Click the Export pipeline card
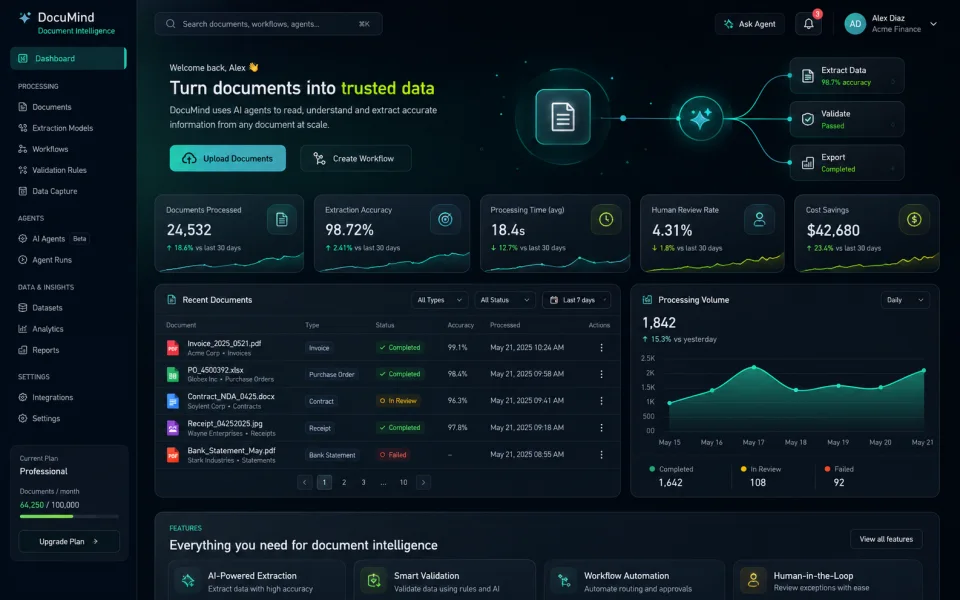The width and height of the screenshot is (960, 600). pyautogui.click(x=847, y=163)
